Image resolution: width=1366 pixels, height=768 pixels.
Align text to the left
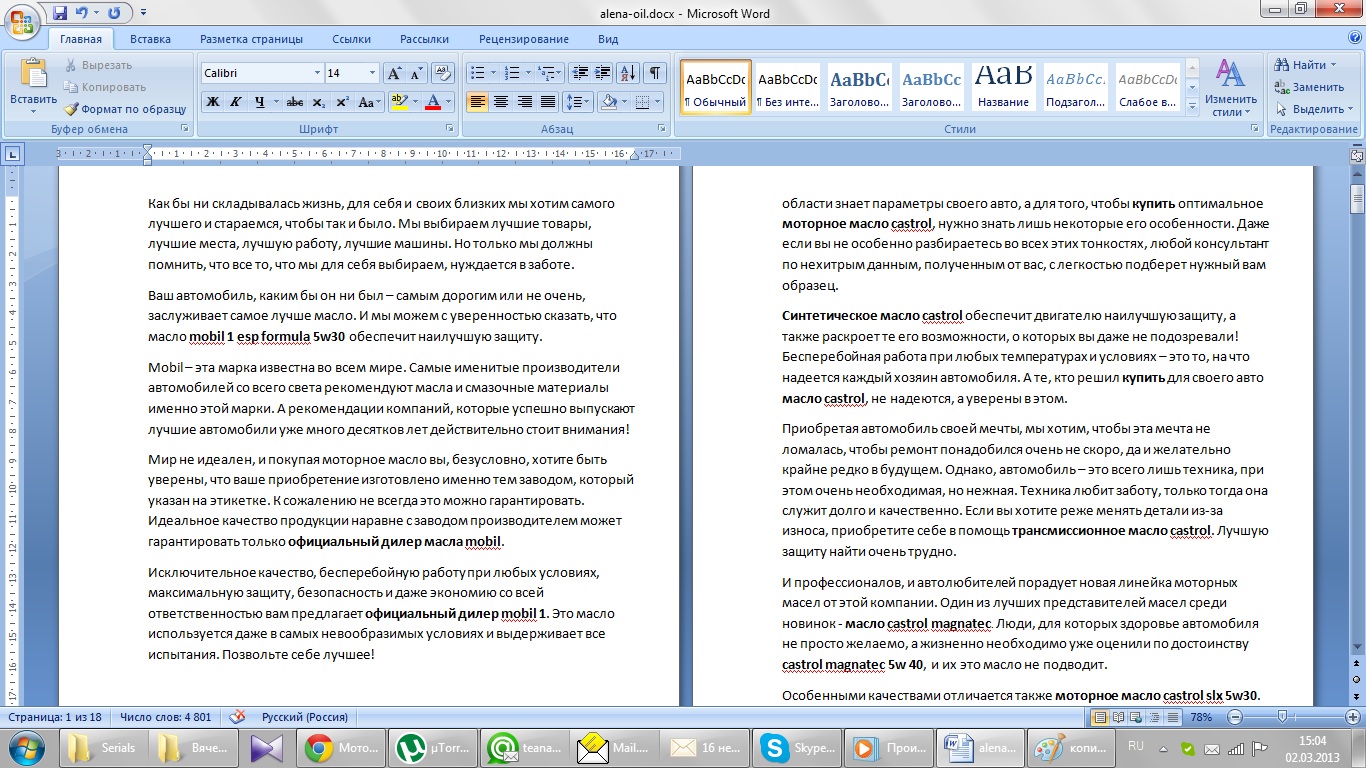point(477,102)
